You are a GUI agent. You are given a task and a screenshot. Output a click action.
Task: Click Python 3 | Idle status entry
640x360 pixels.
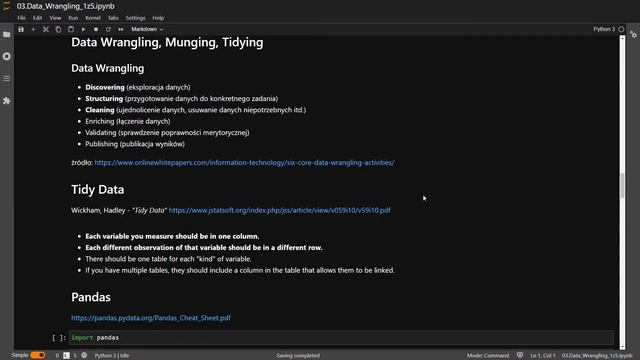coord(112,356)
